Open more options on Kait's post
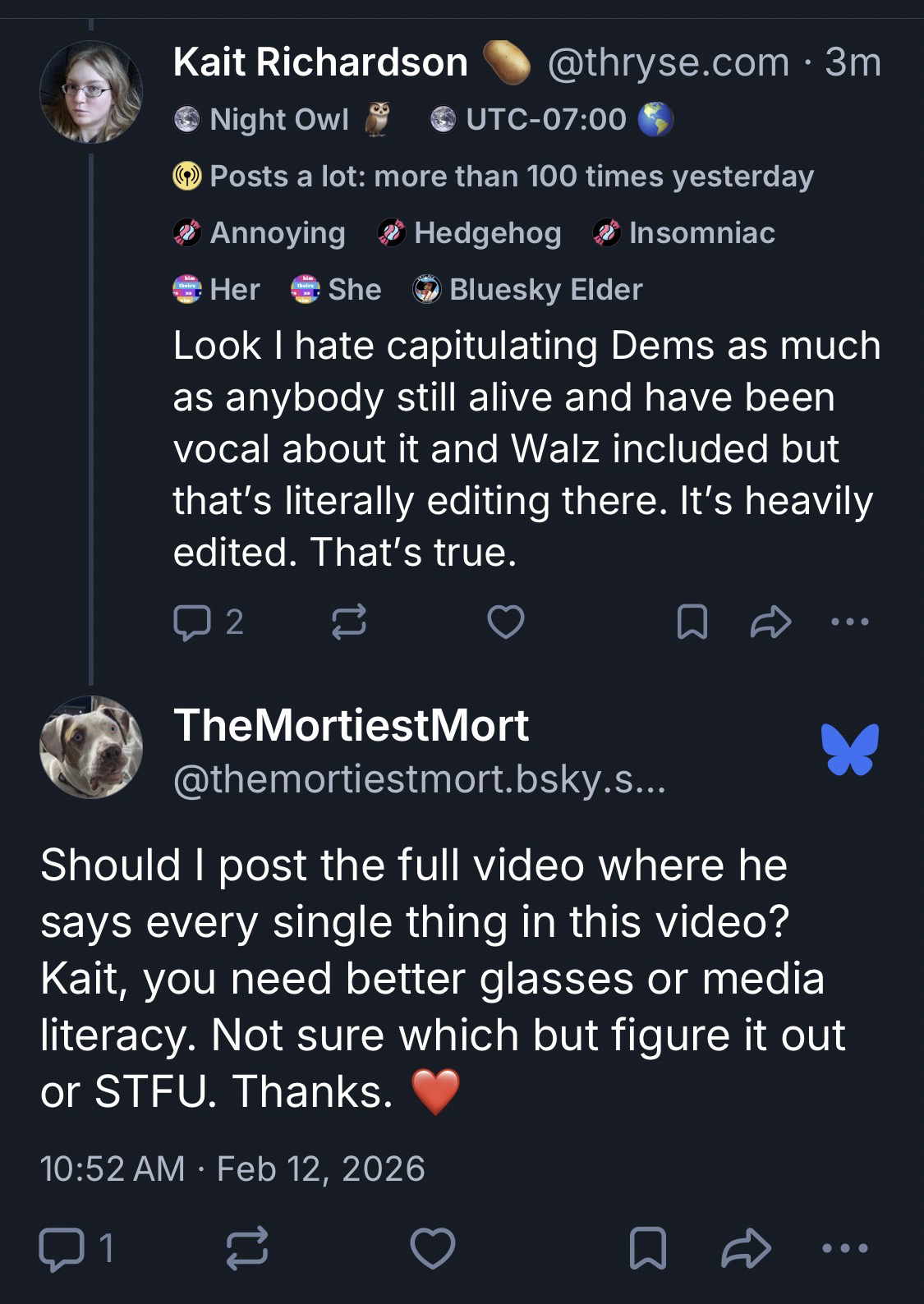Image resolution: width=924 pixels, height=1304 pixels. click(849, 622)
